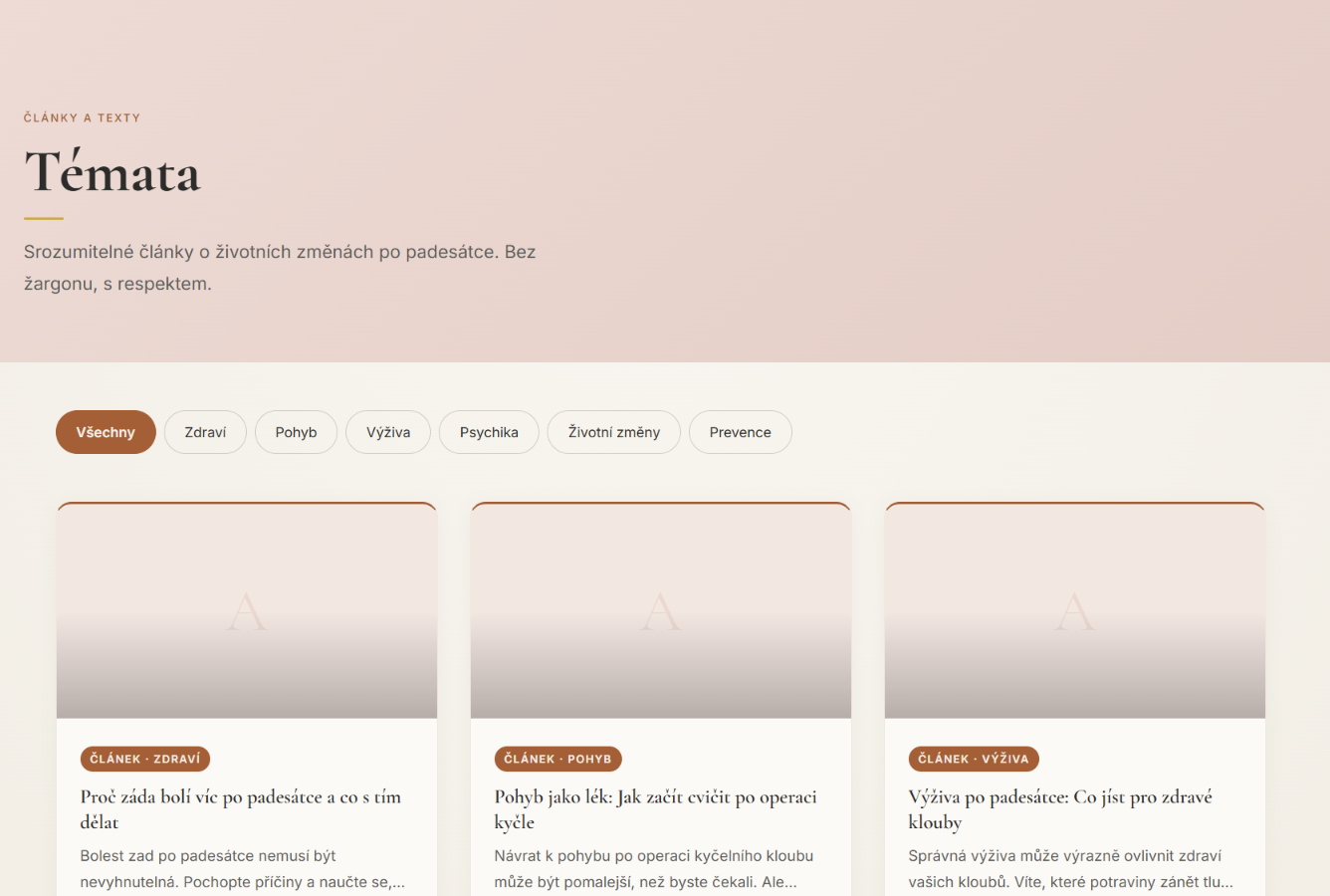1330x896 pixels.
Task: Open thumbnail of the hip surgery exercise article
Action: (661, 610)
